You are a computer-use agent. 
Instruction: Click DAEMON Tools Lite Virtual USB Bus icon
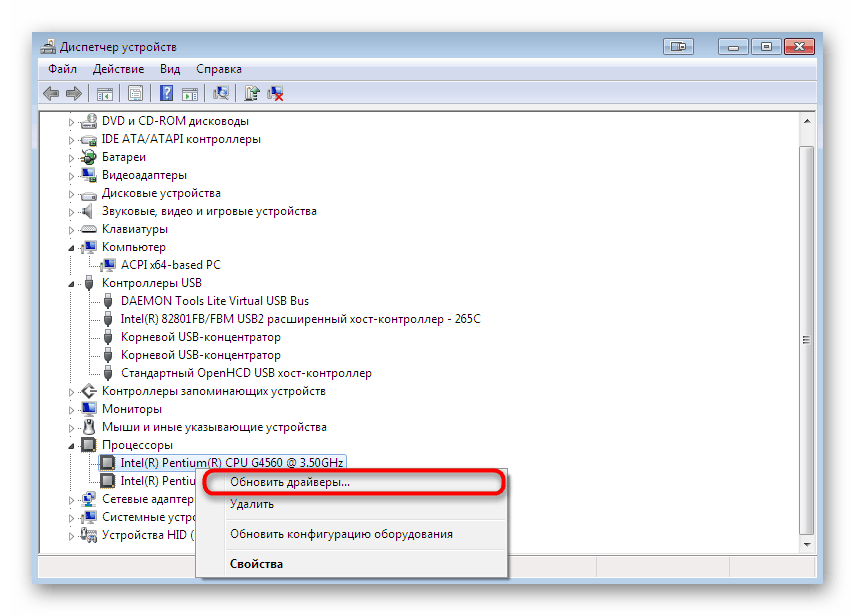pyautogui.click(x=108, y=301)
